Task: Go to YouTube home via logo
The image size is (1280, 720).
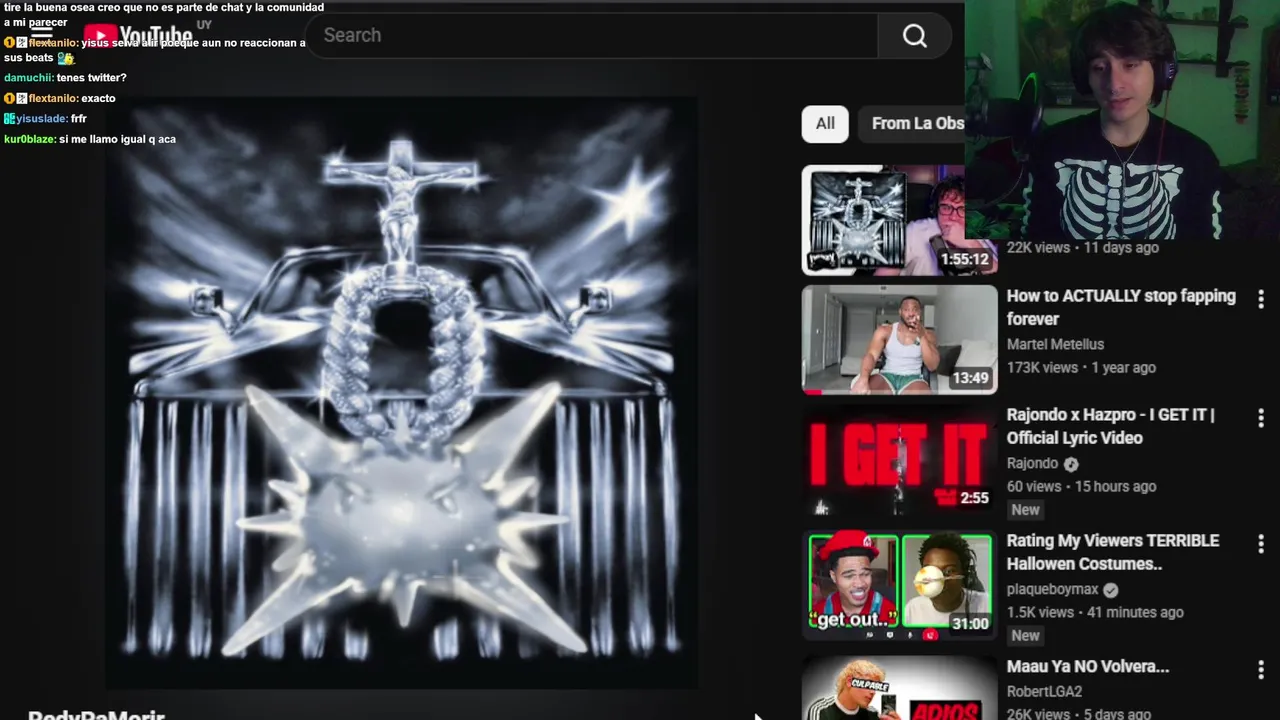Action: coord(138,38)
